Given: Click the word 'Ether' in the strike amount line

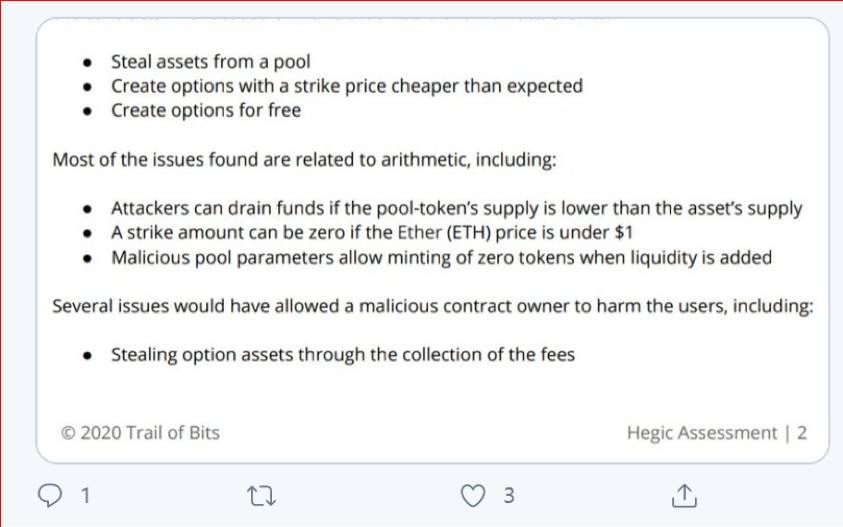Looking at the screenshot, I should click(x=419, y=232).
